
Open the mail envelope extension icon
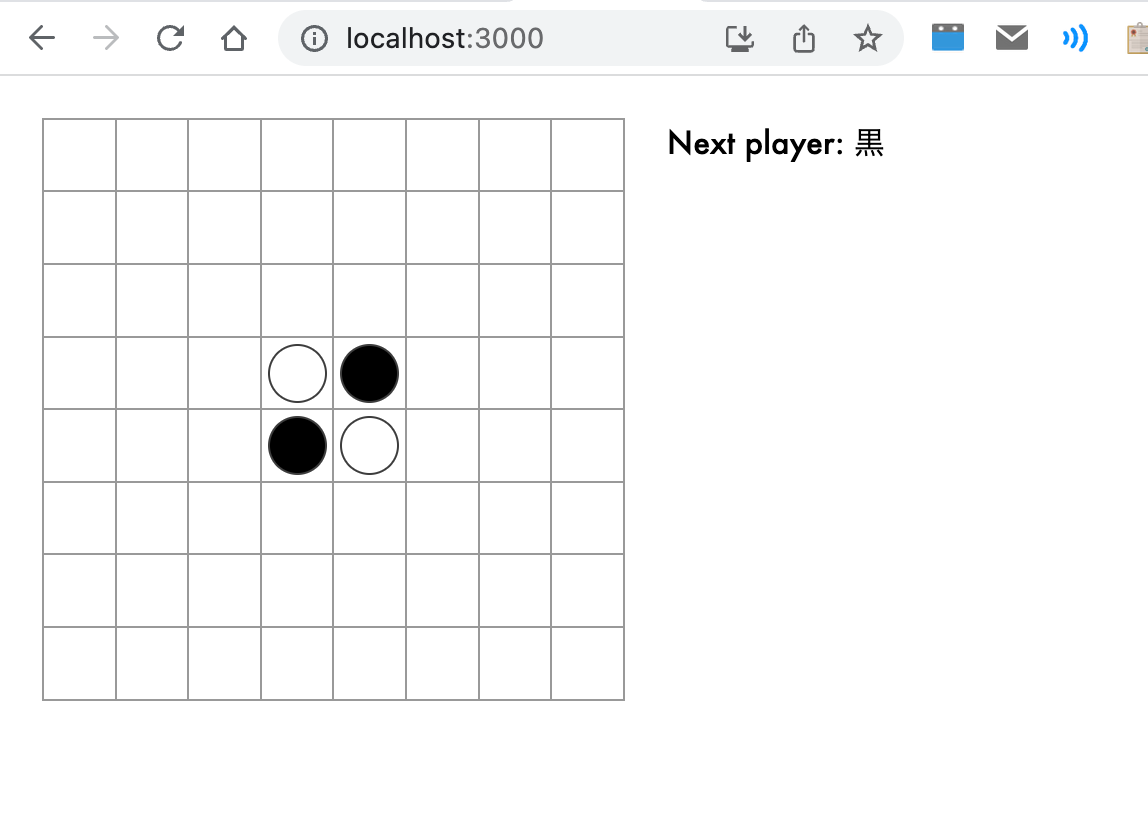[x=1011, y=37]
